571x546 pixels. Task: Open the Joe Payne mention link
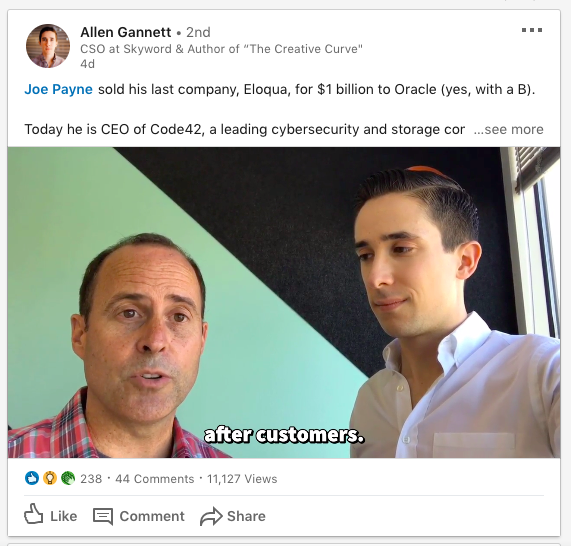58,89
